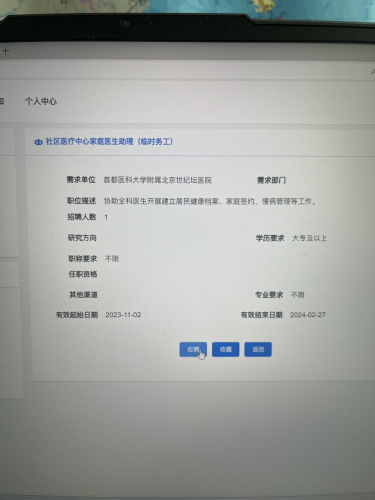The height and width of the screenshot is (500, 375).
Task: Click the start date 2023-11-02
Action: tap(123, 315)
